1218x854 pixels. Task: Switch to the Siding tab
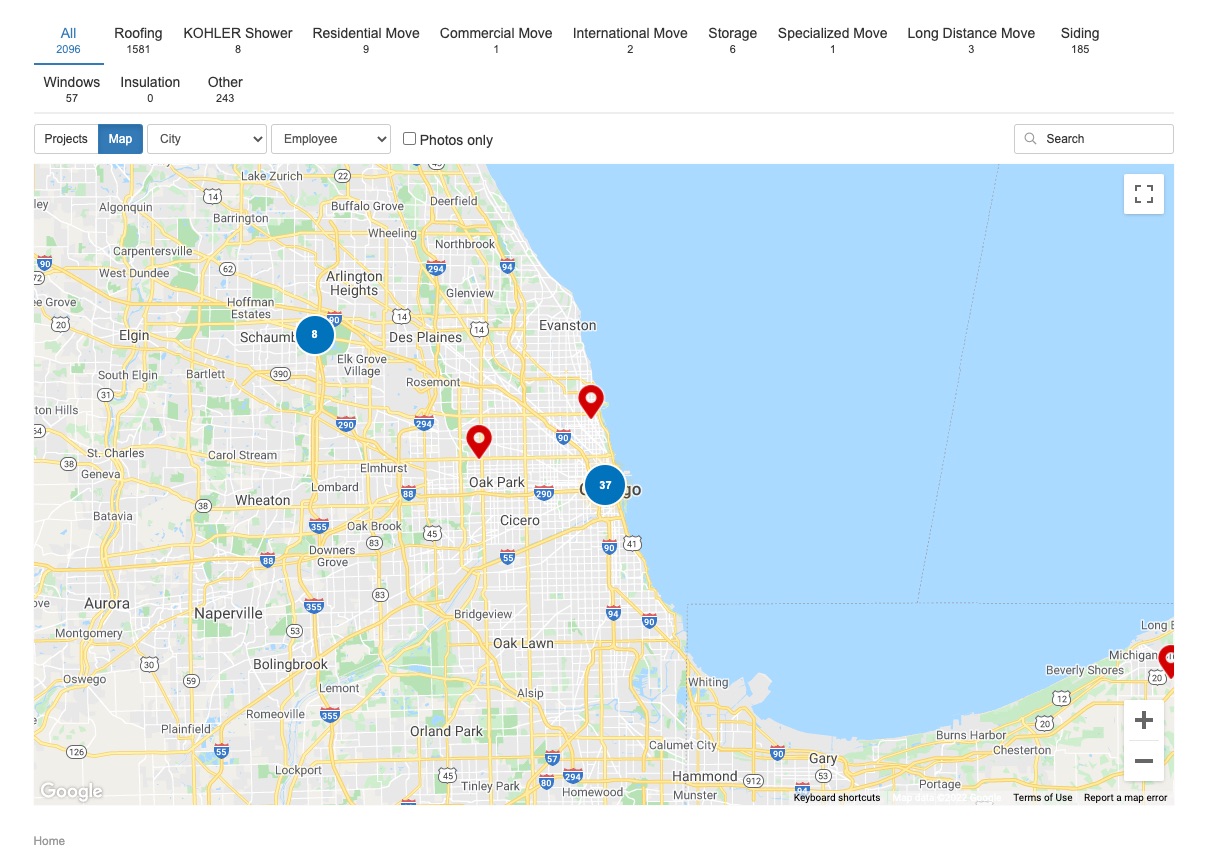coord(1079,40)
